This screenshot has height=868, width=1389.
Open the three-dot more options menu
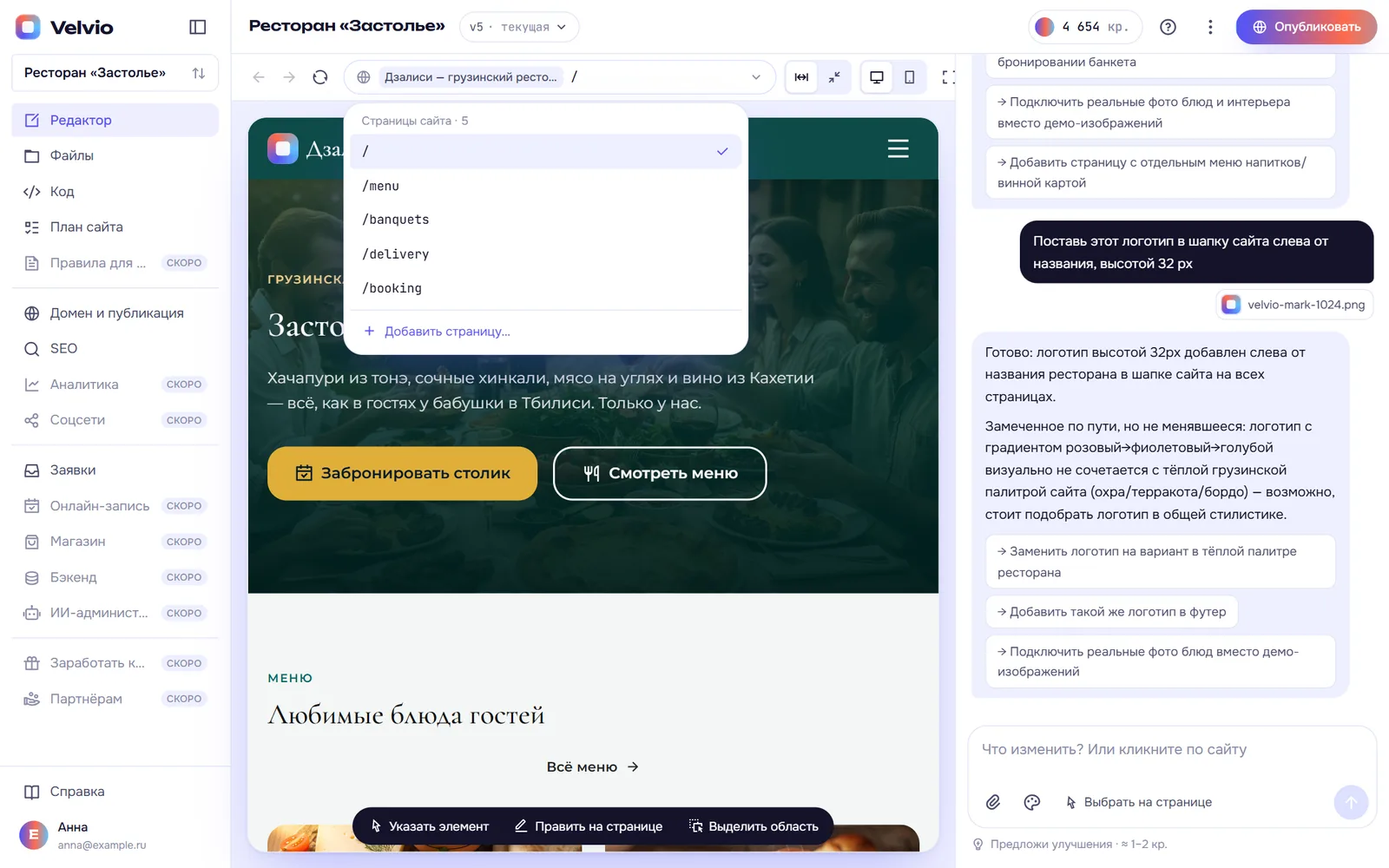point(1210,27)
